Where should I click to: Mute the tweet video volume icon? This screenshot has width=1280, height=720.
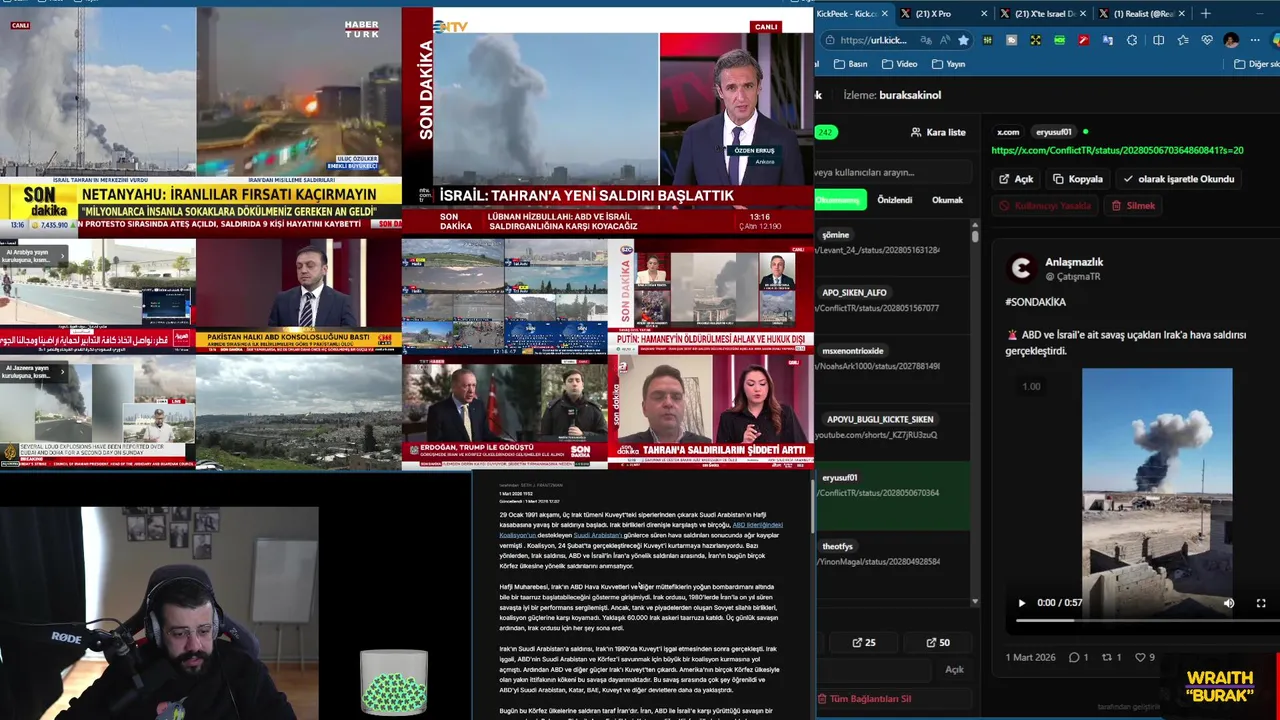pos(1229,603)
